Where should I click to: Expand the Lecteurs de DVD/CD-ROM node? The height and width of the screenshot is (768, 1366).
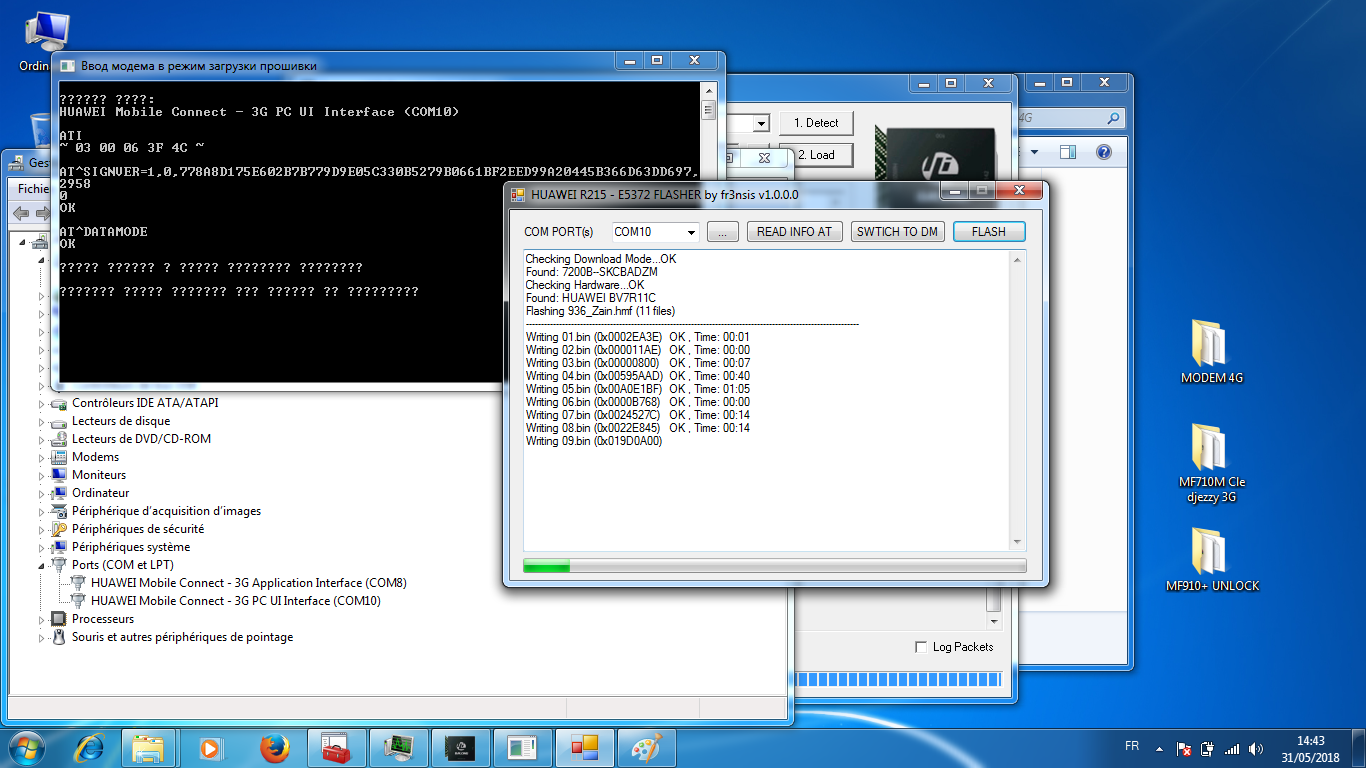pyautogui.click(x=42, y=439)
